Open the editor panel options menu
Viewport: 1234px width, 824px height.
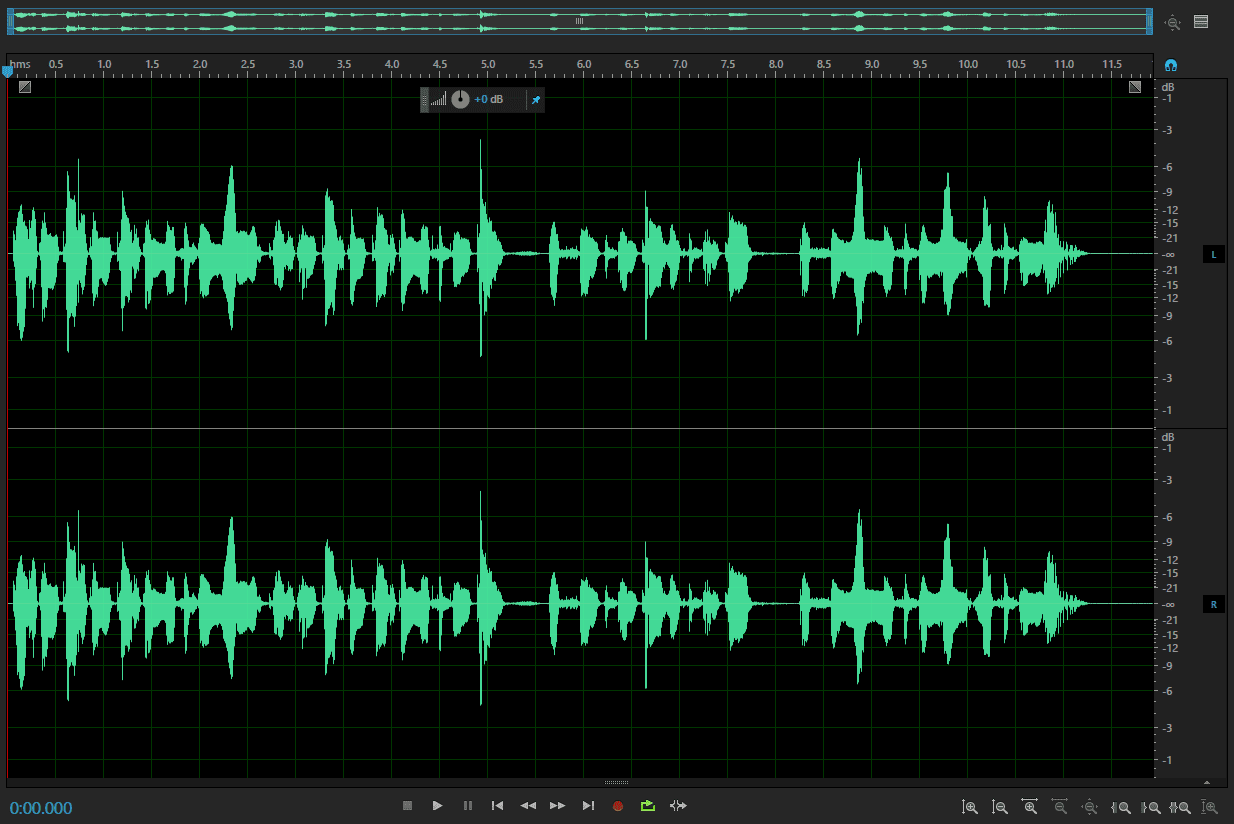pos(1201,21)
